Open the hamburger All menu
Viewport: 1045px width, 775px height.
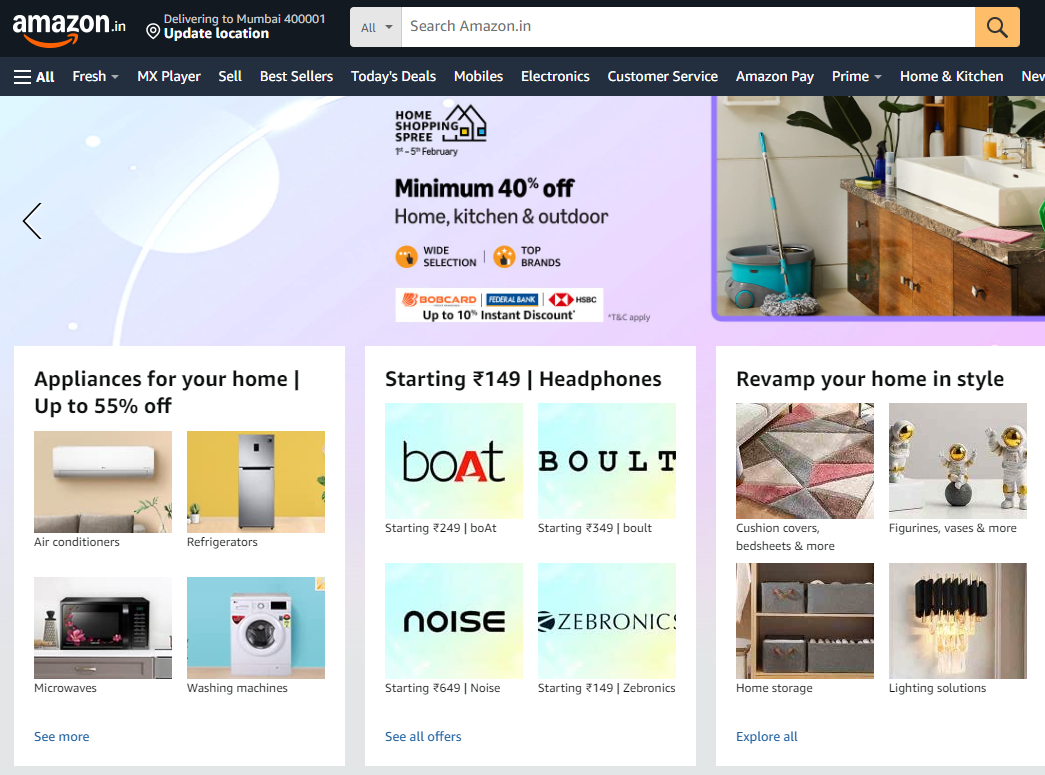[x=34, y=77]
